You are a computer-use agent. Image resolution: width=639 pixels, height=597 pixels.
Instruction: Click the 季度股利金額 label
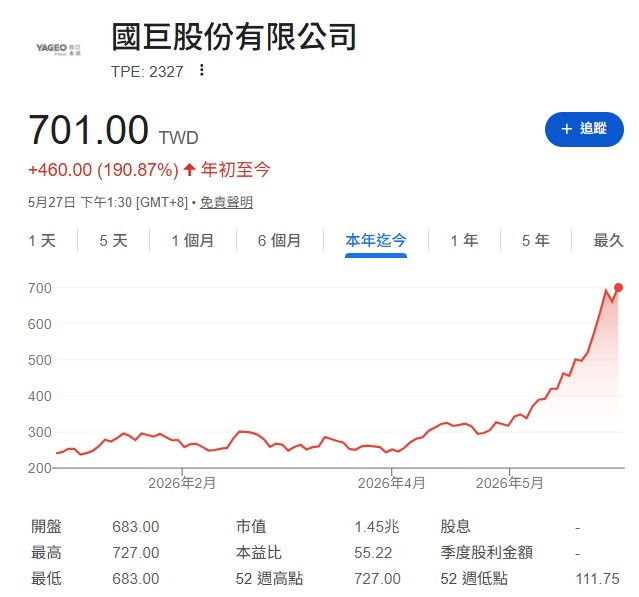pyautogui.click(x=486, y=553)
